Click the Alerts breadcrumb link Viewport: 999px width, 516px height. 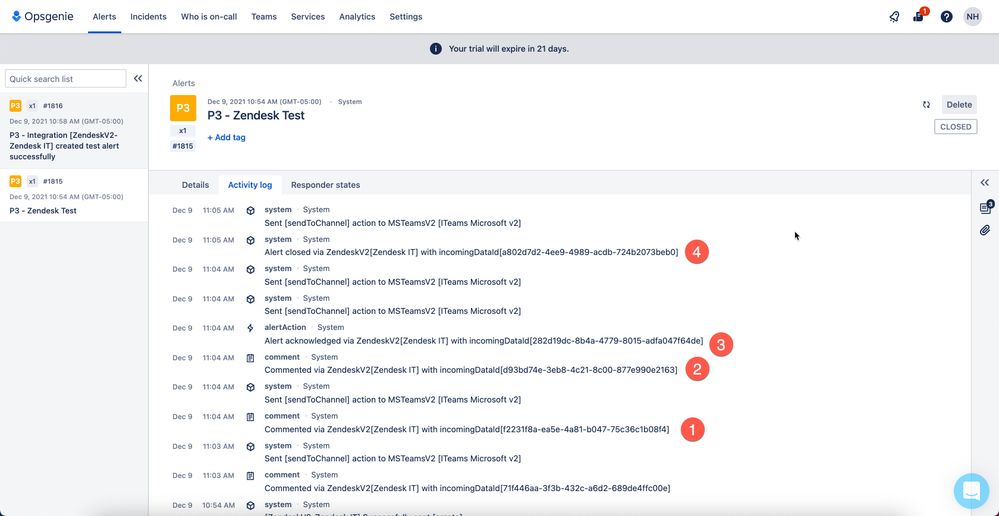(183, 83)
